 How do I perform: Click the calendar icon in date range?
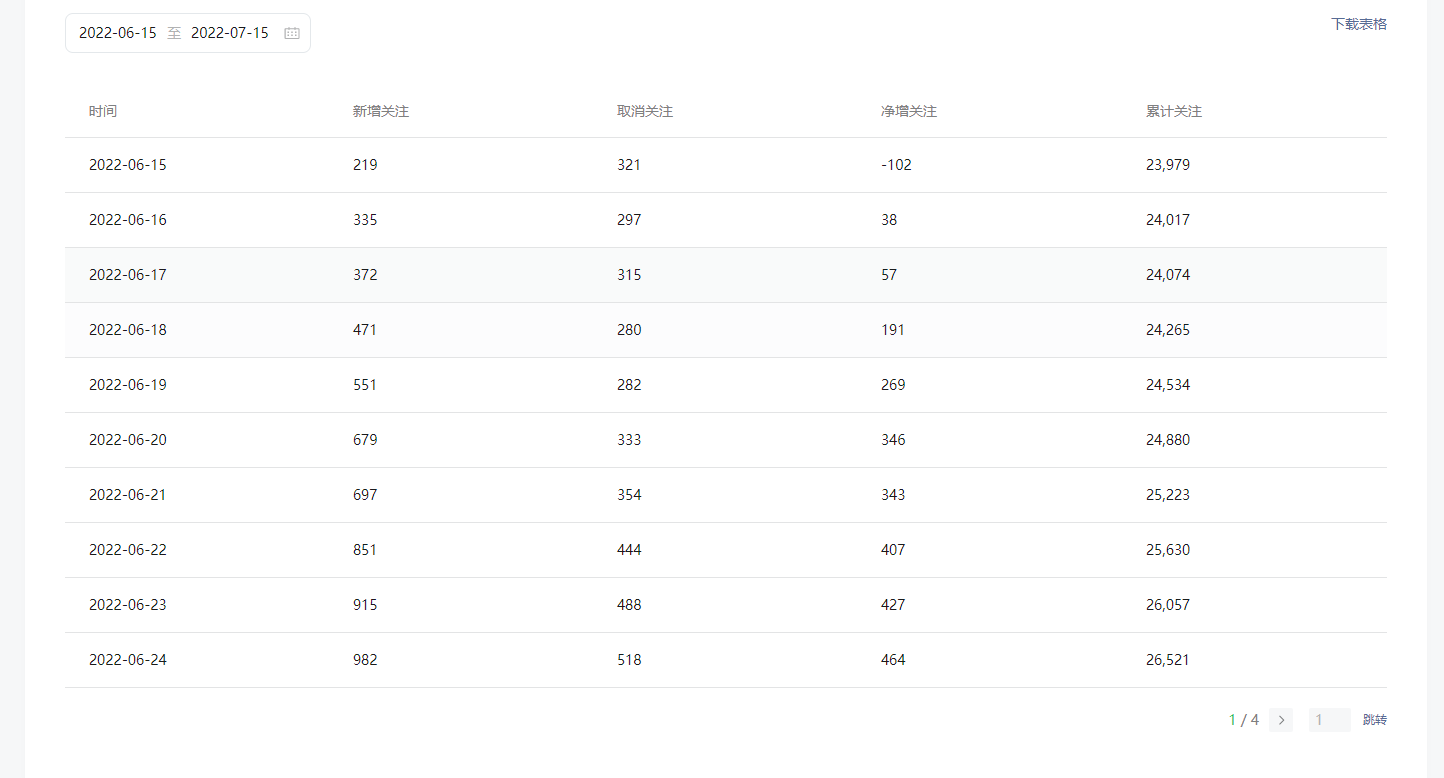point(292,33)
